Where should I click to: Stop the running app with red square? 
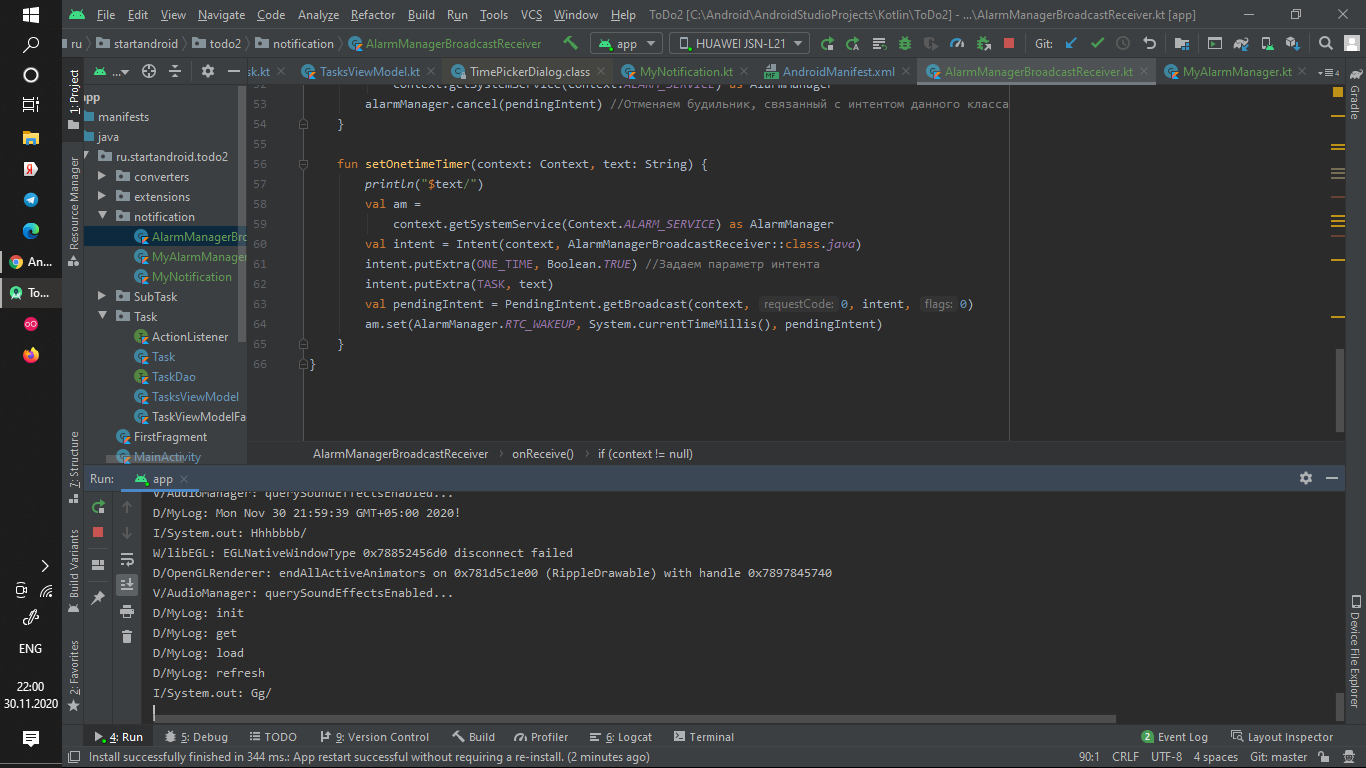pos(1009,43)
